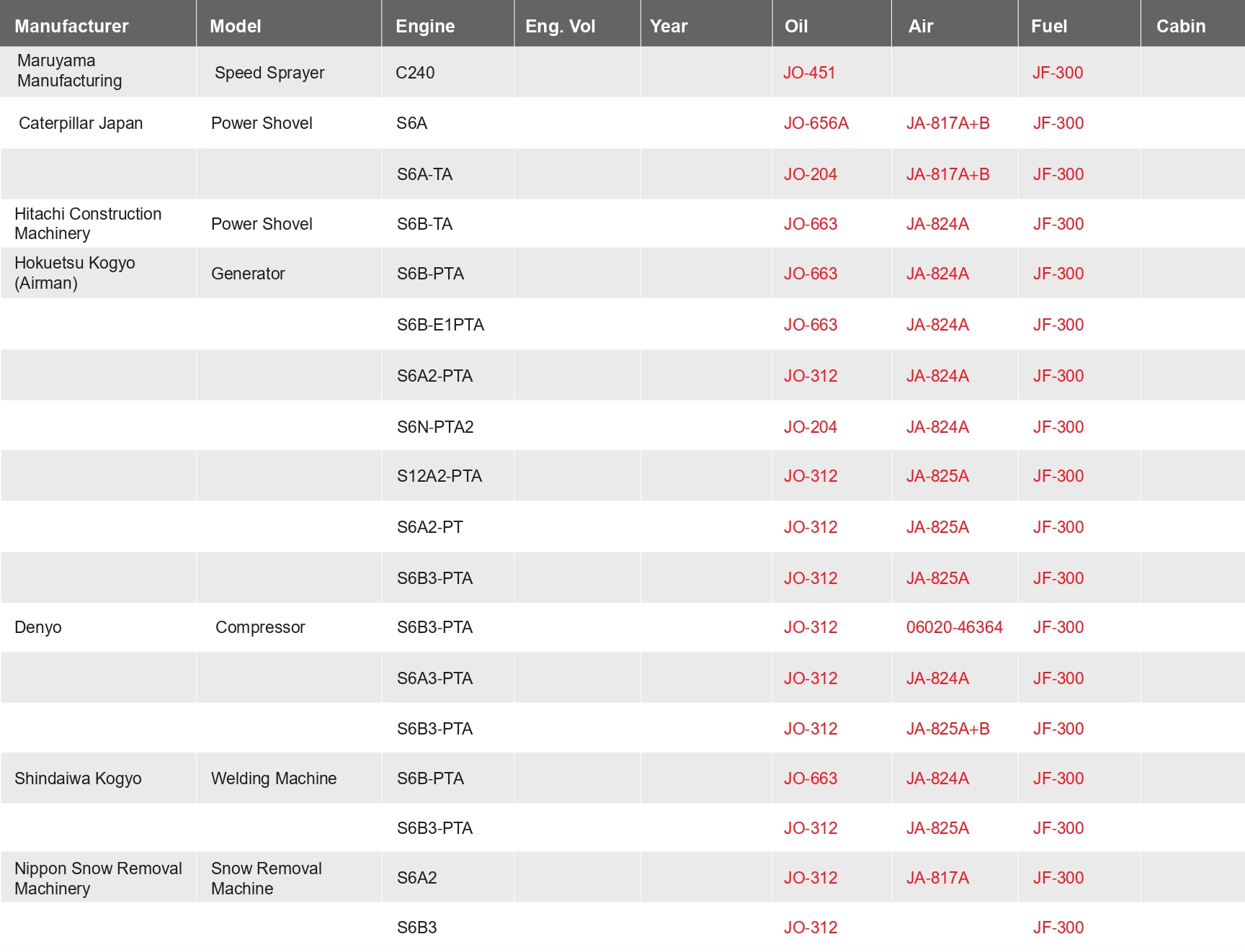1245x952 pixels.
Task: Click the Engine column header
Action: (x=425, y=26)
